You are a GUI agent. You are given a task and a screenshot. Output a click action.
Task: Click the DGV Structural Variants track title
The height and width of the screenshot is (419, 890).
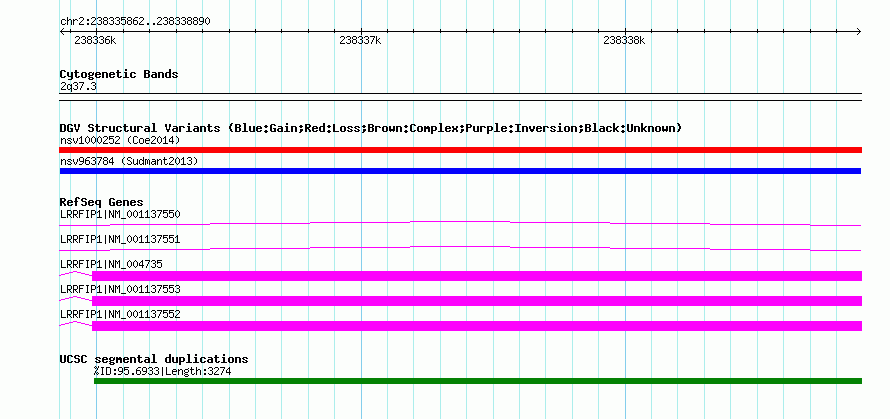(x=371, y=128)
